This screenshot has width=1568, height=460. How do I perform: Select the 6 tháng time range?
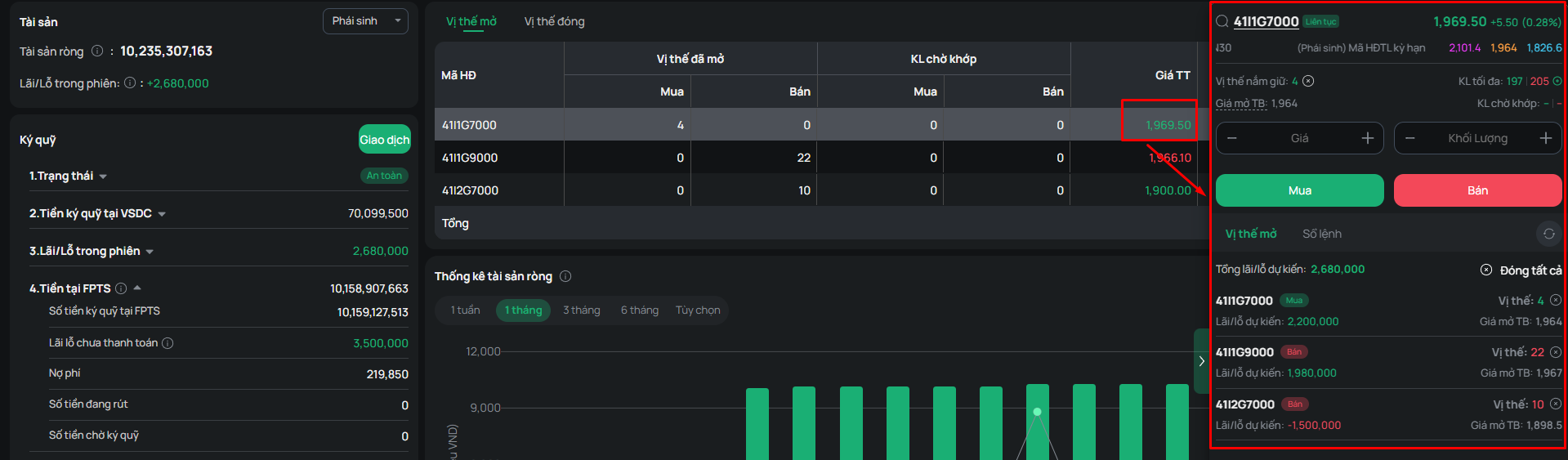pos(640,310)
